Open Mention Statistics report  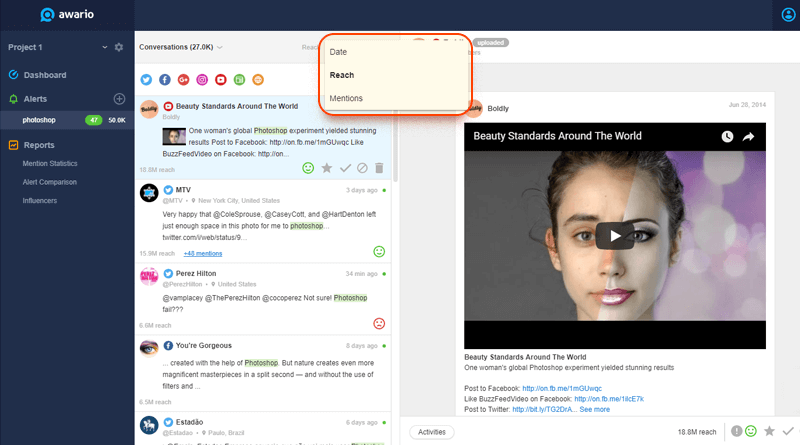pyautogui.click(x=50, y=163)
